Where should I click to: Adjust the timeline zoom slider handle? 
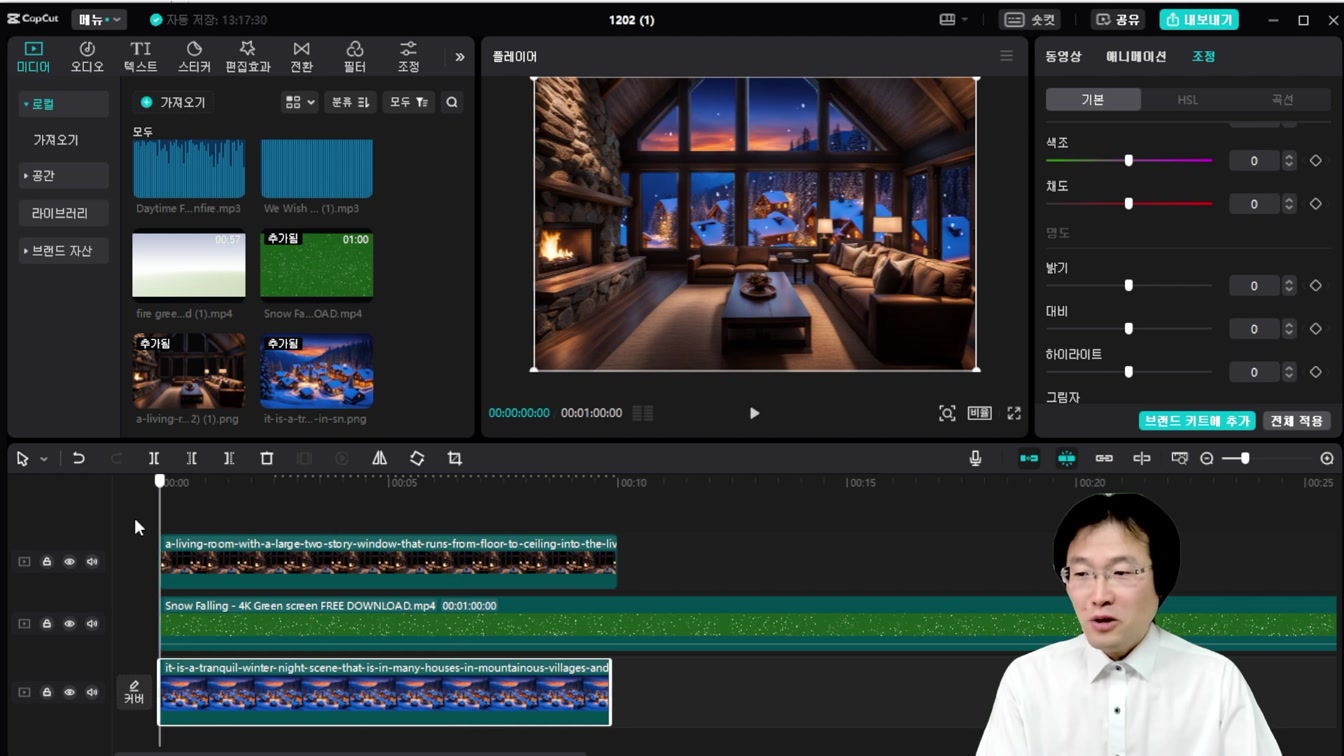pos(1245,458)
